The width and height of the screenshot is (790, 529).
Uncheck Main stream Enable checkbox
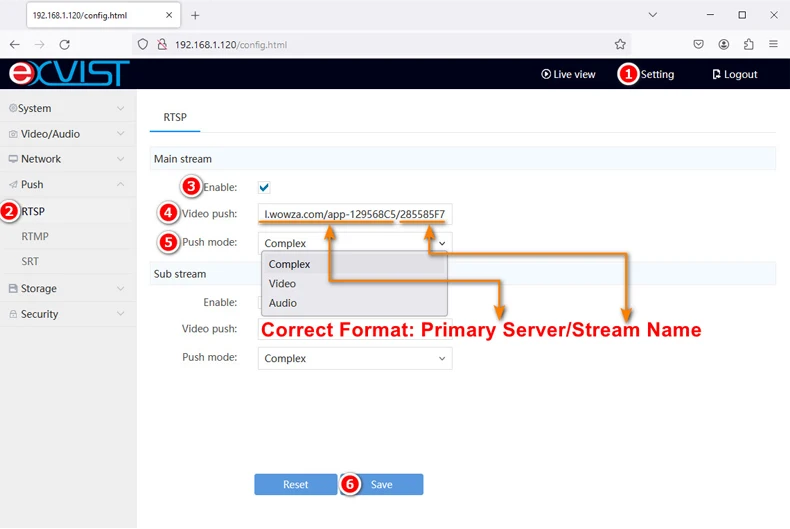pos(264,188)
